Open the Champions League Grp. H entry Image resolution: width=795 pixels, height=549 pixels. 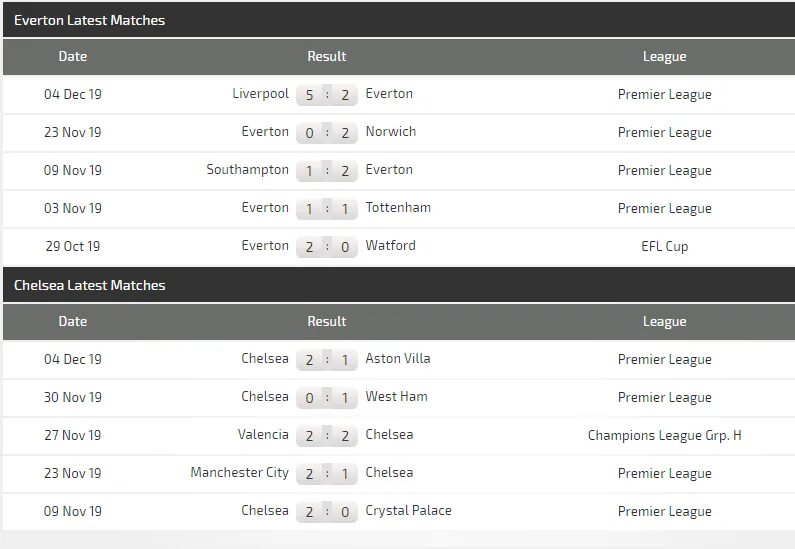(x=664, y=435)
